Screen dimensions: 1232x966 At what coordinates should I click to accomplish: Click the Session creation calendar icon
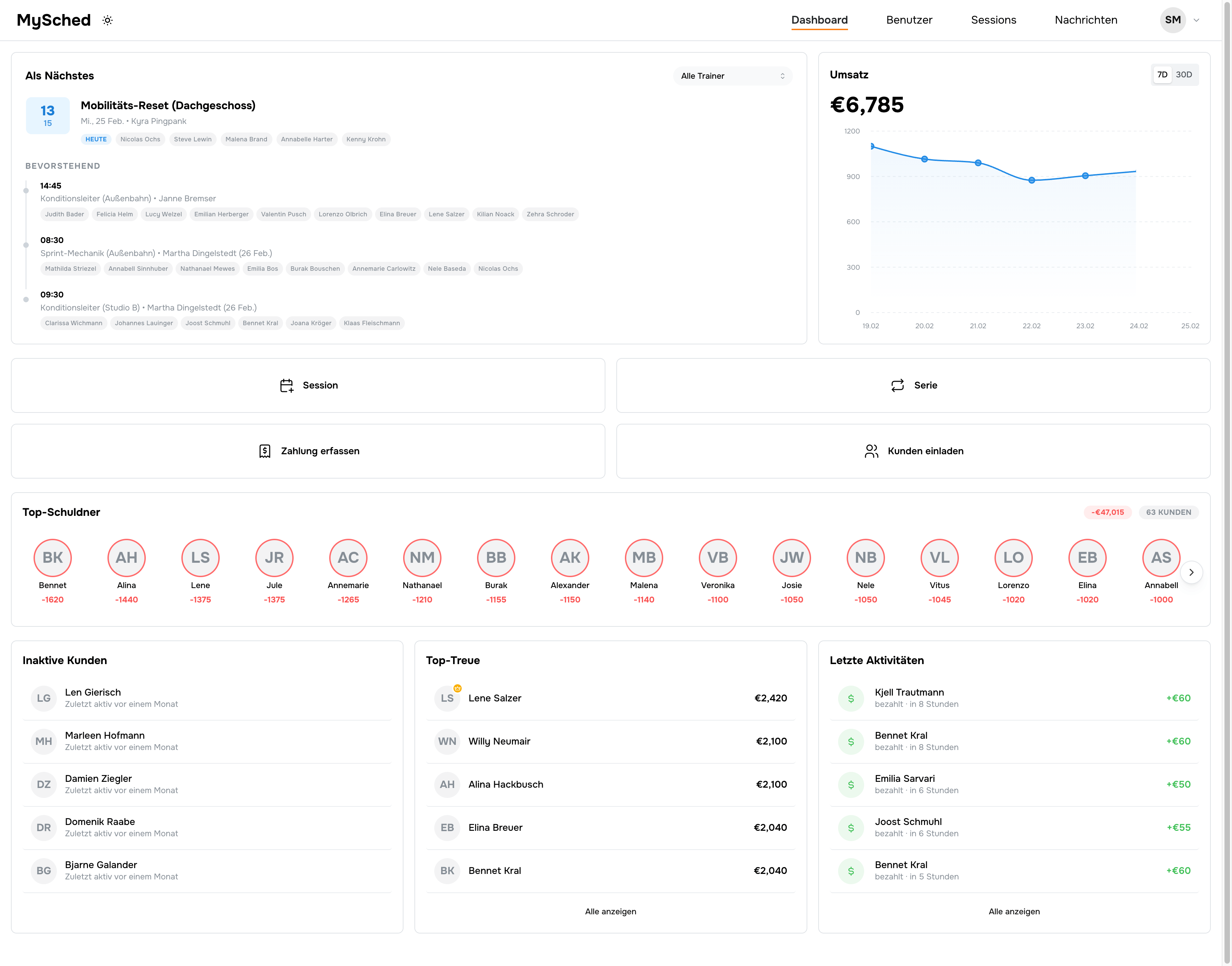pyautogui.click(x=287, y=385)
